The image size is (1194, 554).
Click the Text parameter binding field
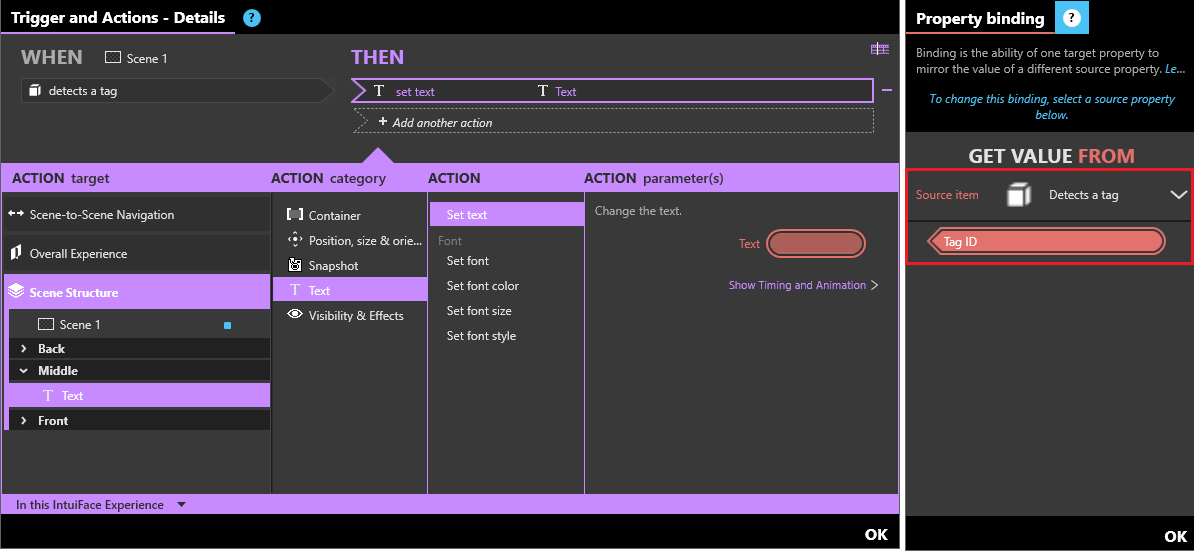click(817, 244)
